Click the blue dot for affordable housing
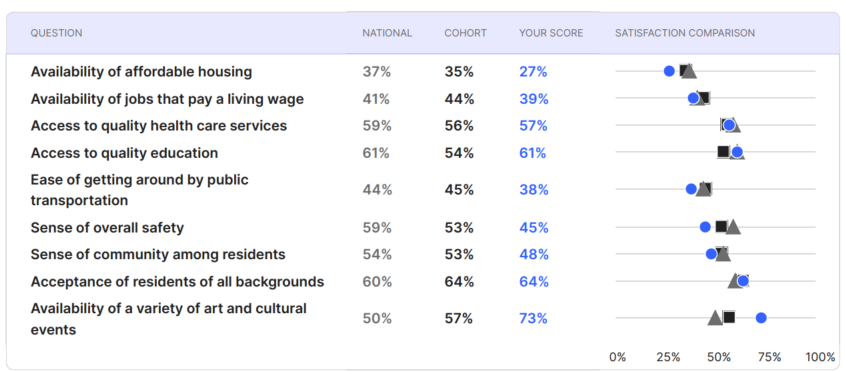Screen dimensions: 845x372 669,71
